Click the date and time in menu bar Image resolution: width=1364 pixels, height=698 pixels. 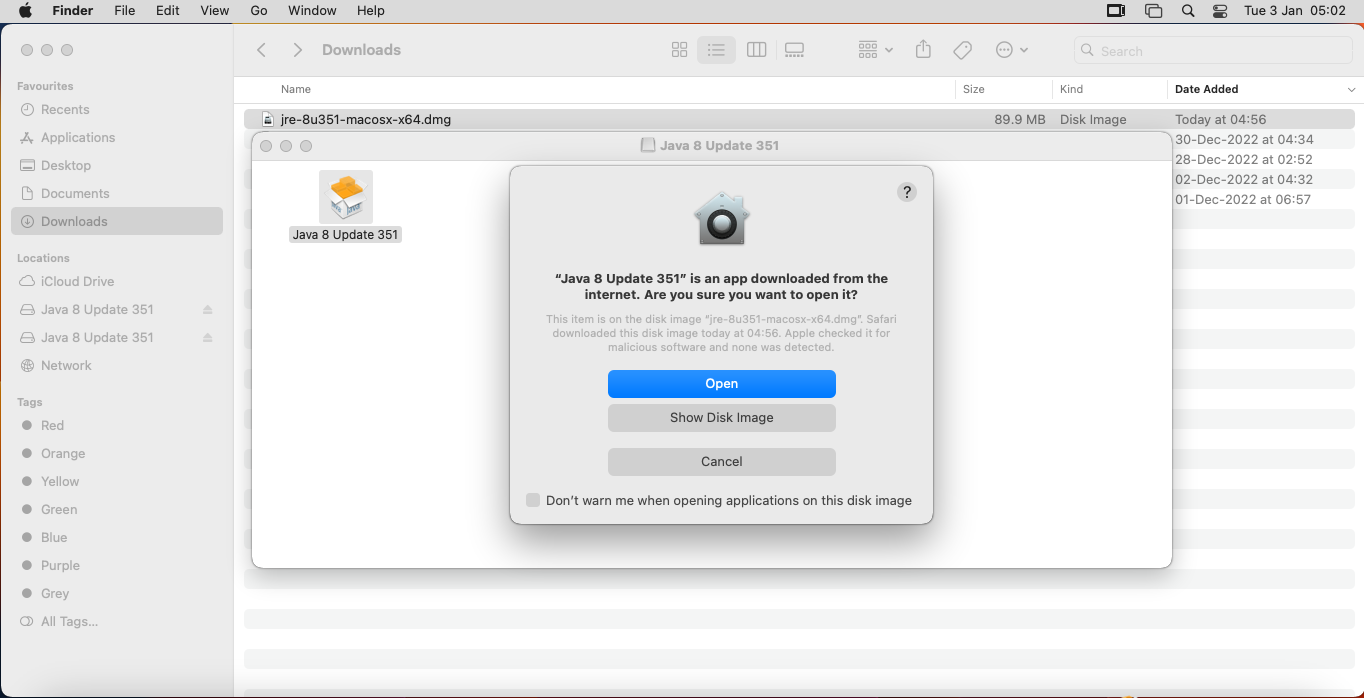tap(1295, 11)
